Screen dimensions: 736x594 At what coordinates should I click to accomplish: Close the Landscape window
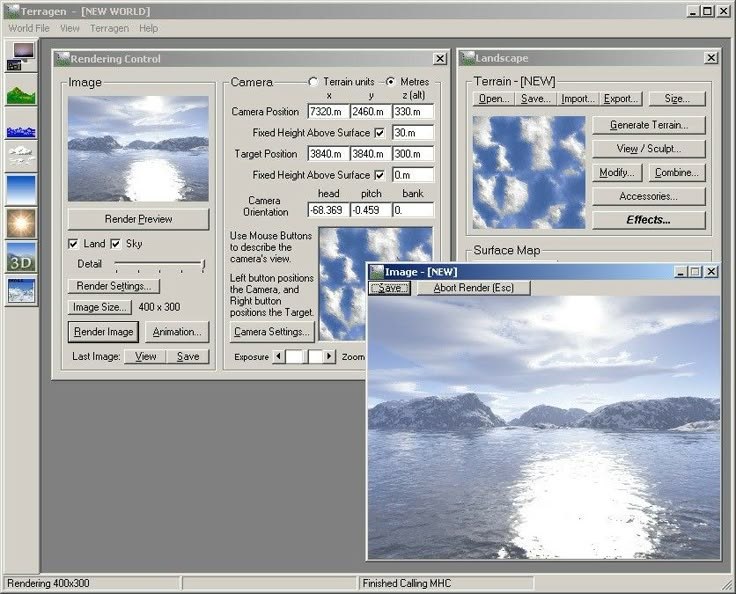(711, 58)
